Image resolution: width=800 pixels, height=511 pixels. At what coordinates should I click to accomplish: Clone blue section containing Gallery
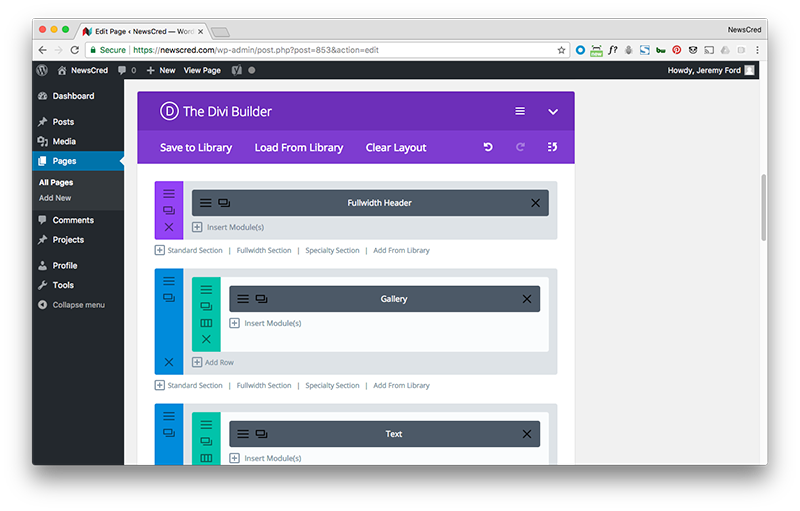[x=169, y=297]
